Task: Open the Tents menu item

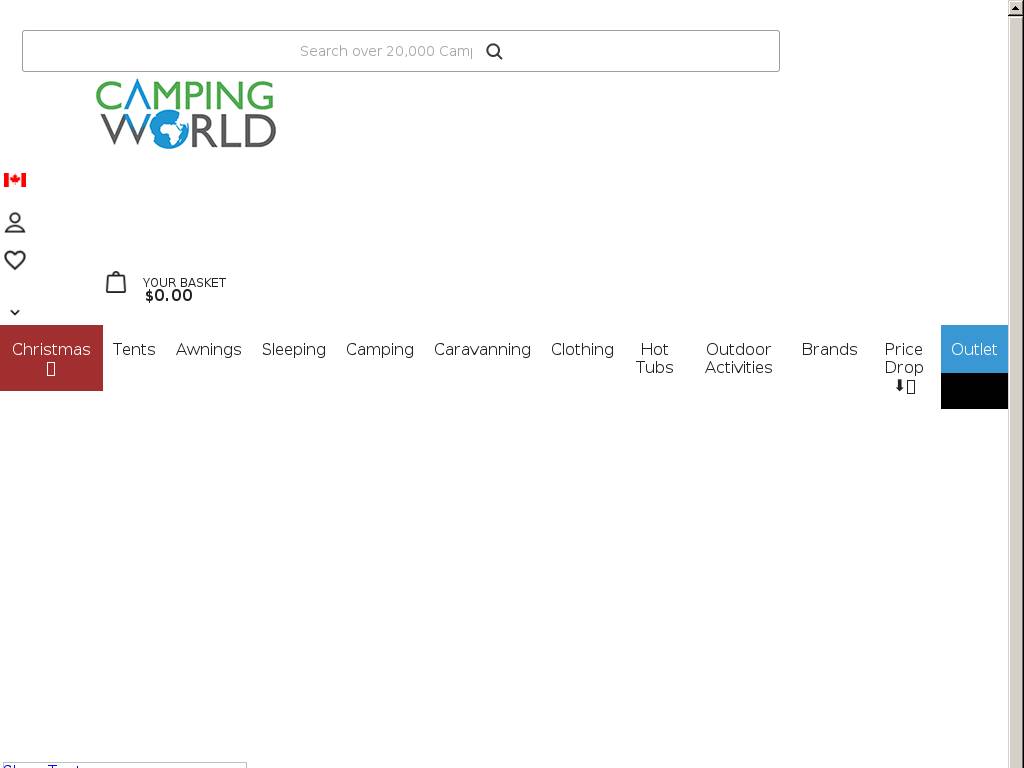Action: 134,349
